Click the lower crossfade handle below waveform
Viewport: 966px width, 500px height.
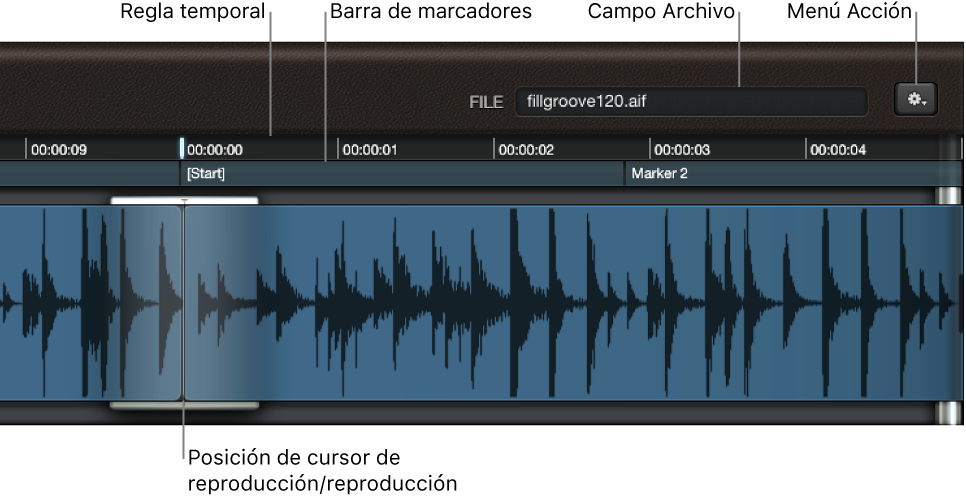tap(184, 405)
